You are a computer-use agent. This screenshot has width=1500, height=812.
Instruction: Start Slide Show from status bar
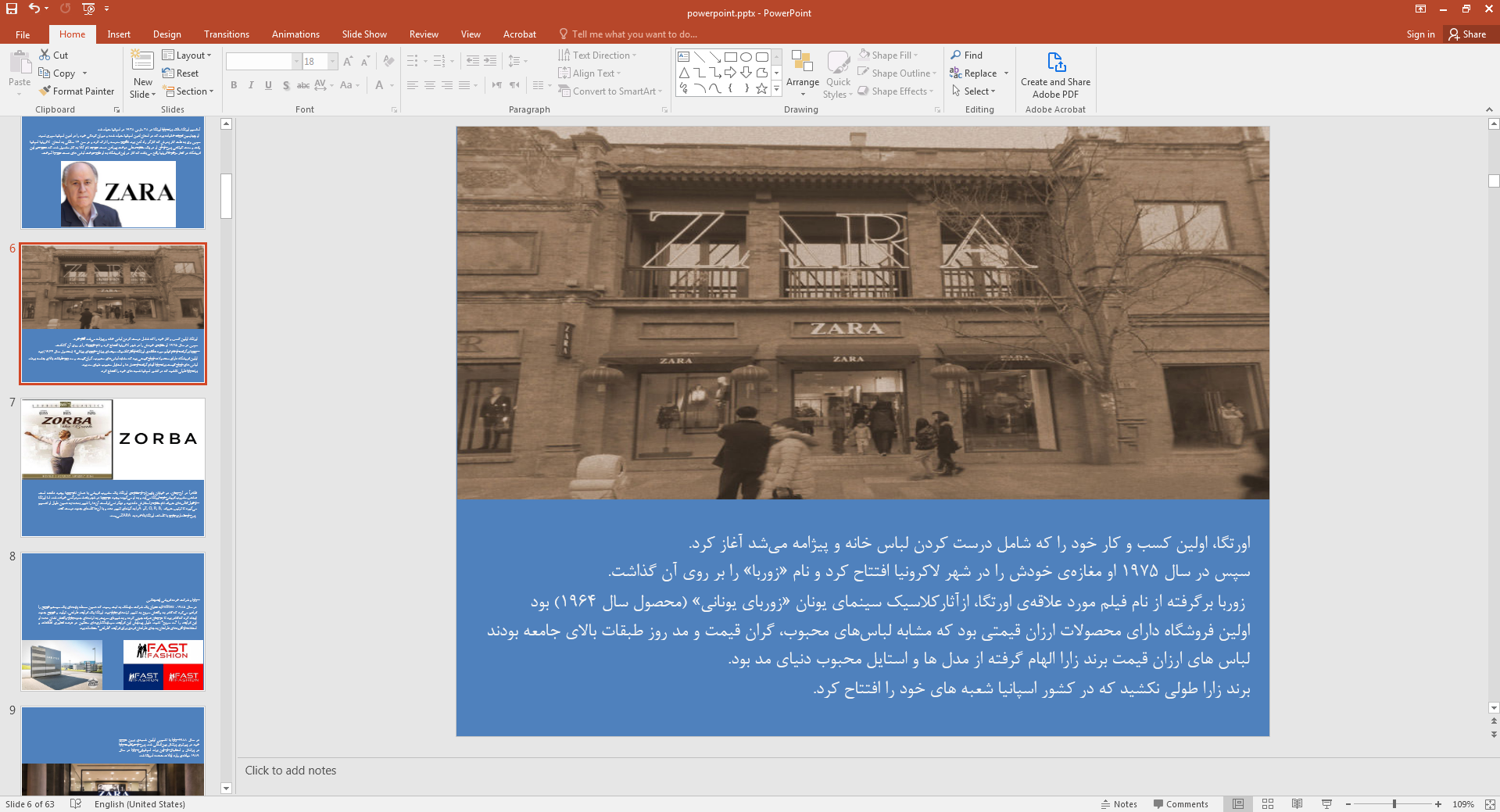(x=1326, y=804)
